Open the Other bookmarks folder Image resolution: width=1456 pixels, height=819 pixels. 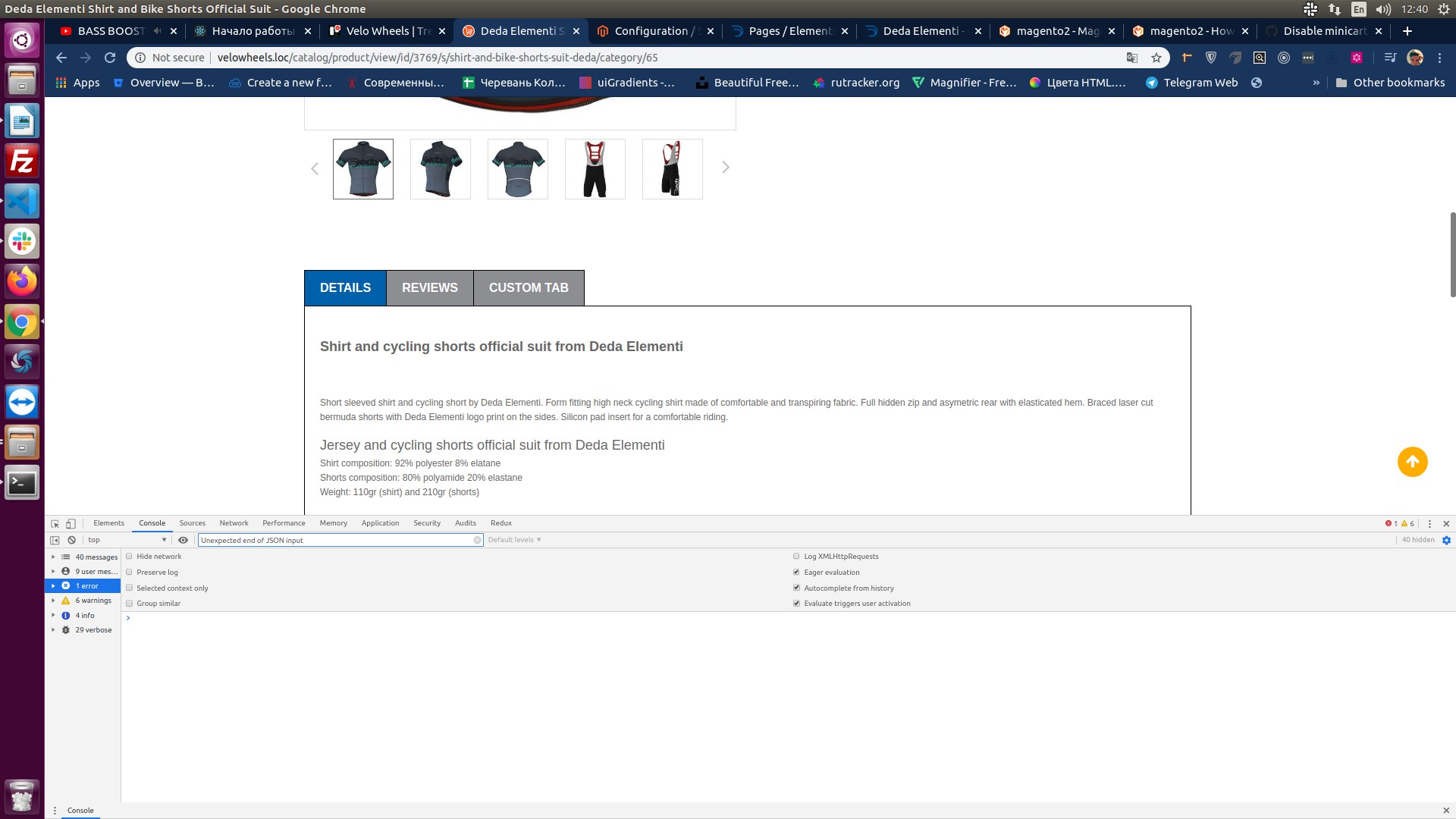tap(1390, 83)
